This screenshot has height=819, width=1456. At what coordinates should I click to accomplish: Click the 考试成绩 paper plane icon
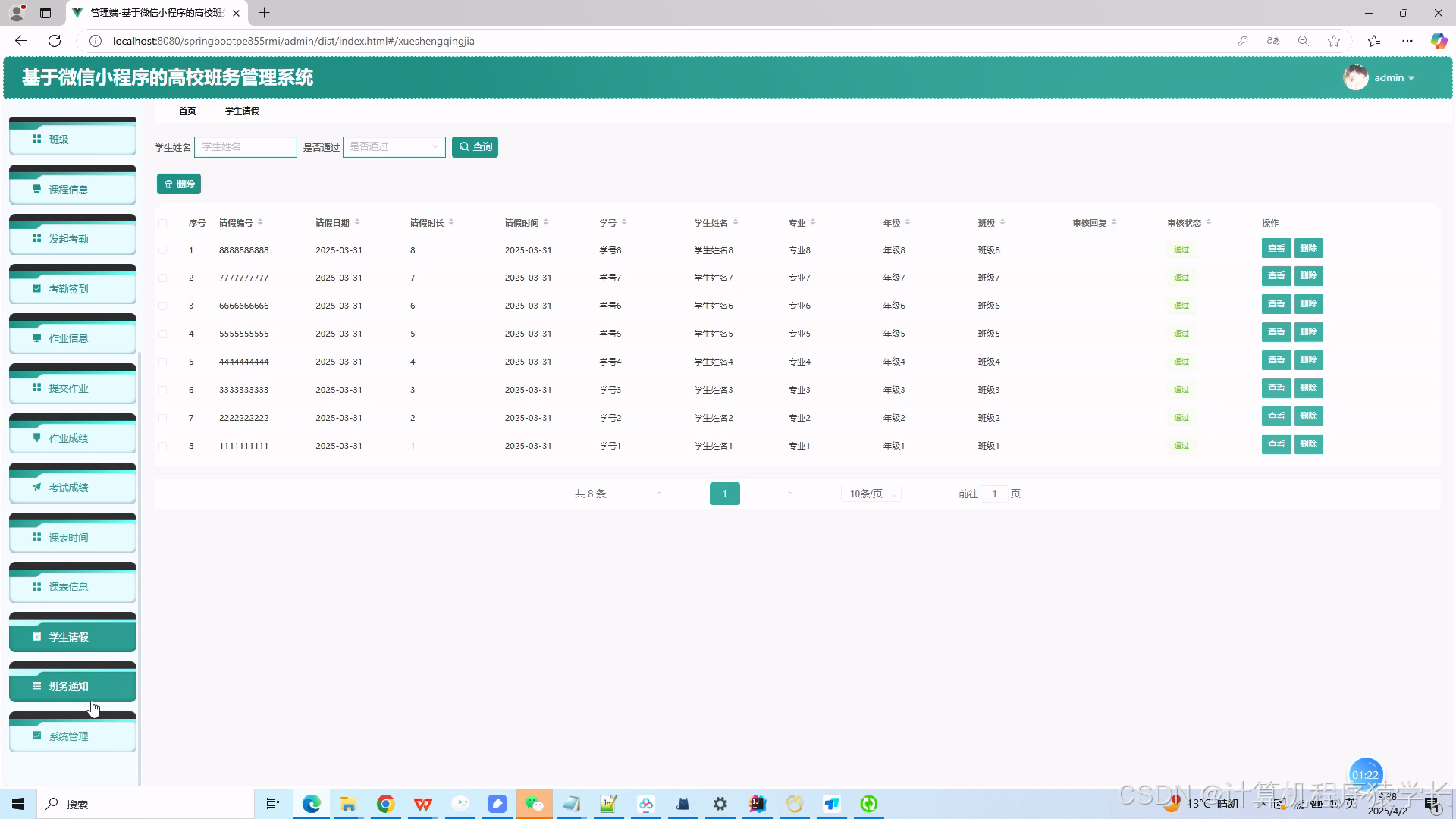coord(36,487)
